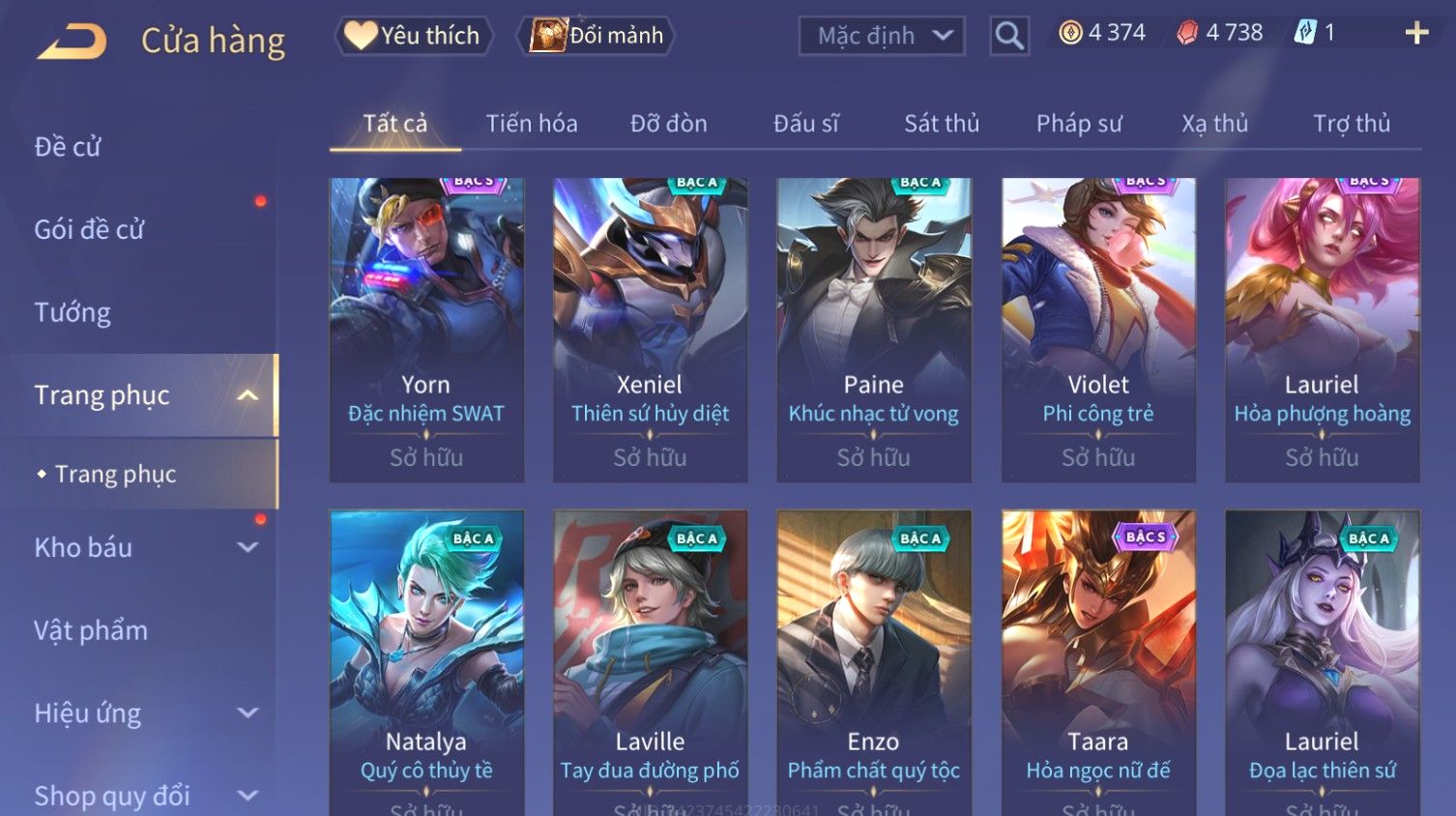Open the Đổi mảnh chest icon
Image resolution: width=1456 pixels, height=816 pixels.
[547, 36]
